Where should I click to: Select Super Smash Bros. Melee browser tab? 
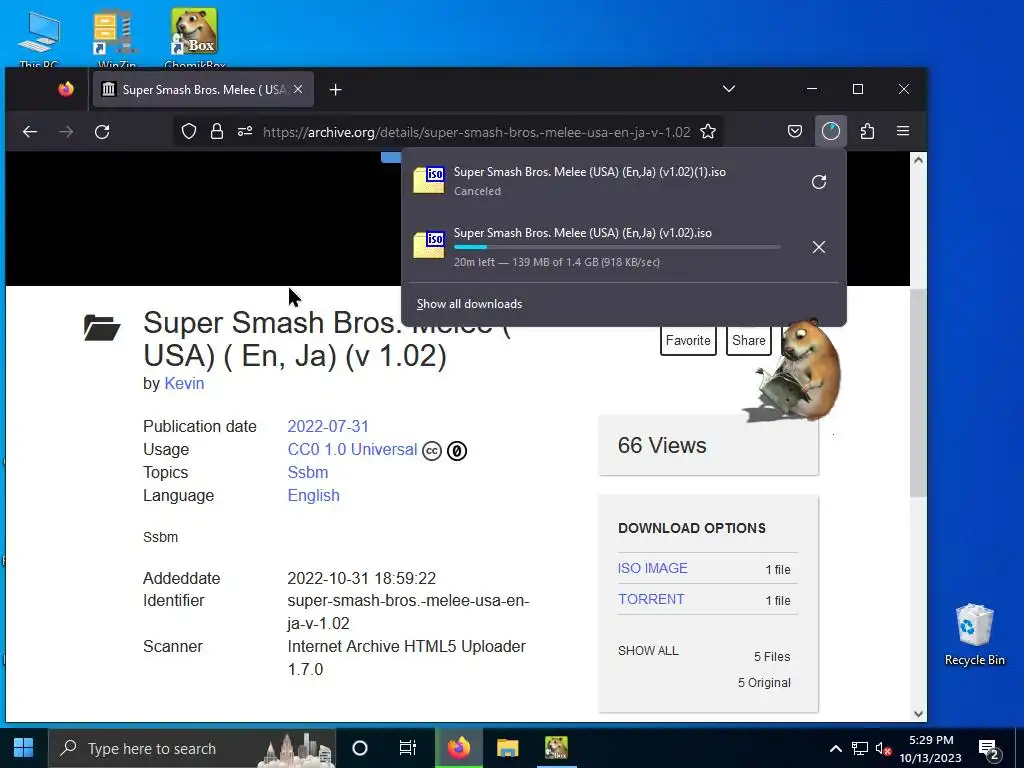[x=203, y=89]
